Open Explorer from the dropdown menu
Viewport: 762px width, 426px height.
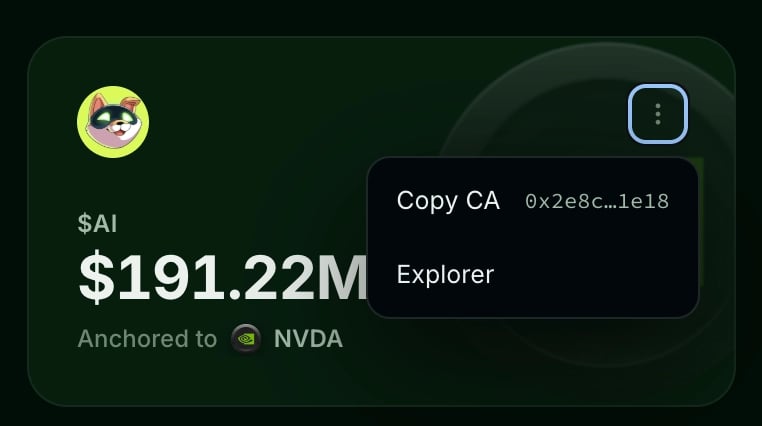pyautogui.click(x=533, y=274)
